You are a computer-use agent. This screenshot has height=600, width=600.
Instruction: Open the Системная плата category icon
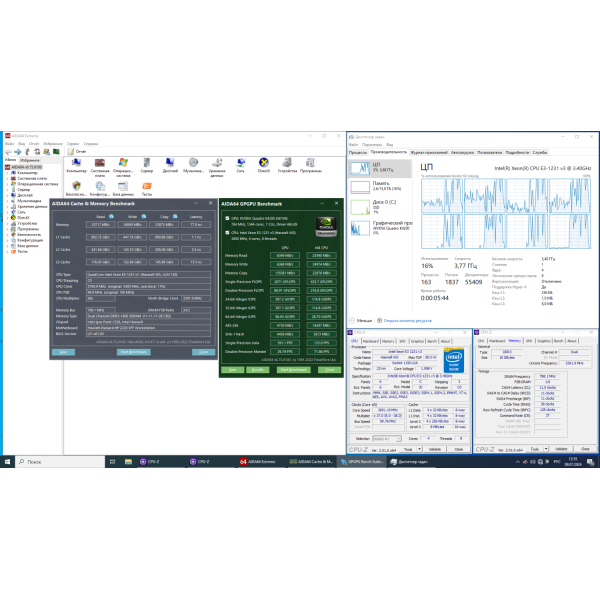point(100,167)
